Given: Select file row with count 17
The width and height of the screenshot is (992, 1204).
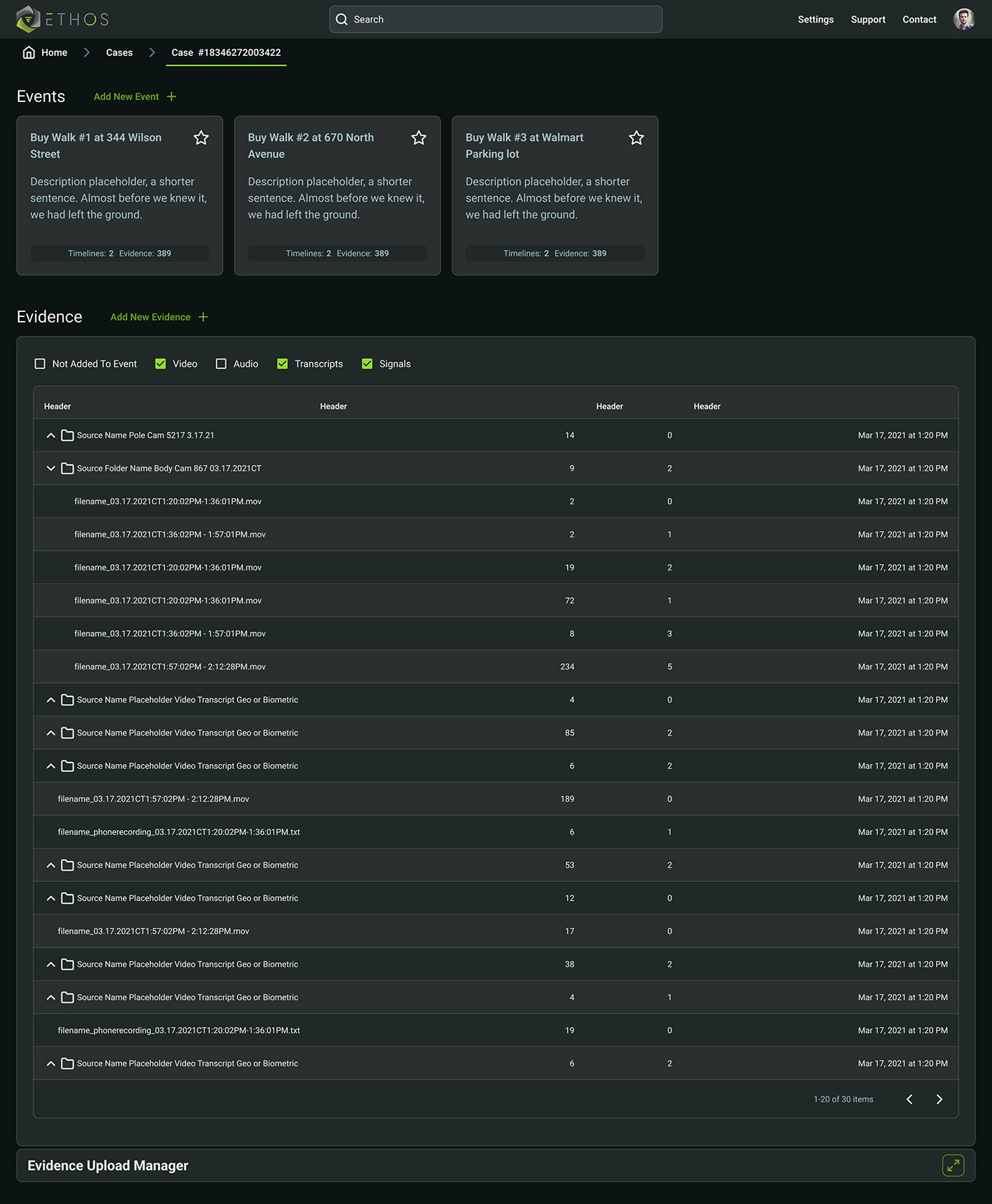Looking at the screenshot, I should (x=496, y=931).
